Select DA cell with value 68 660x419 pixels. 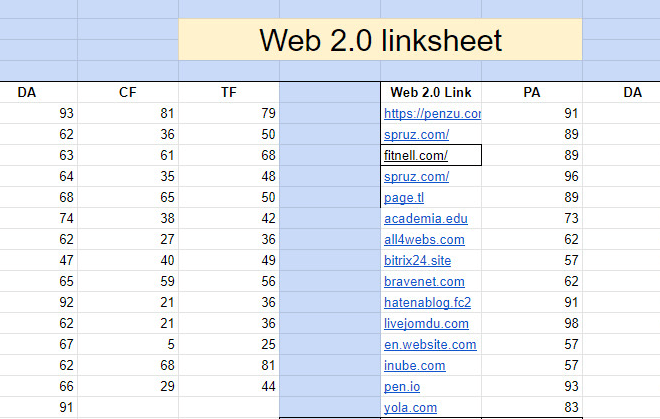(x=39, y=197)
